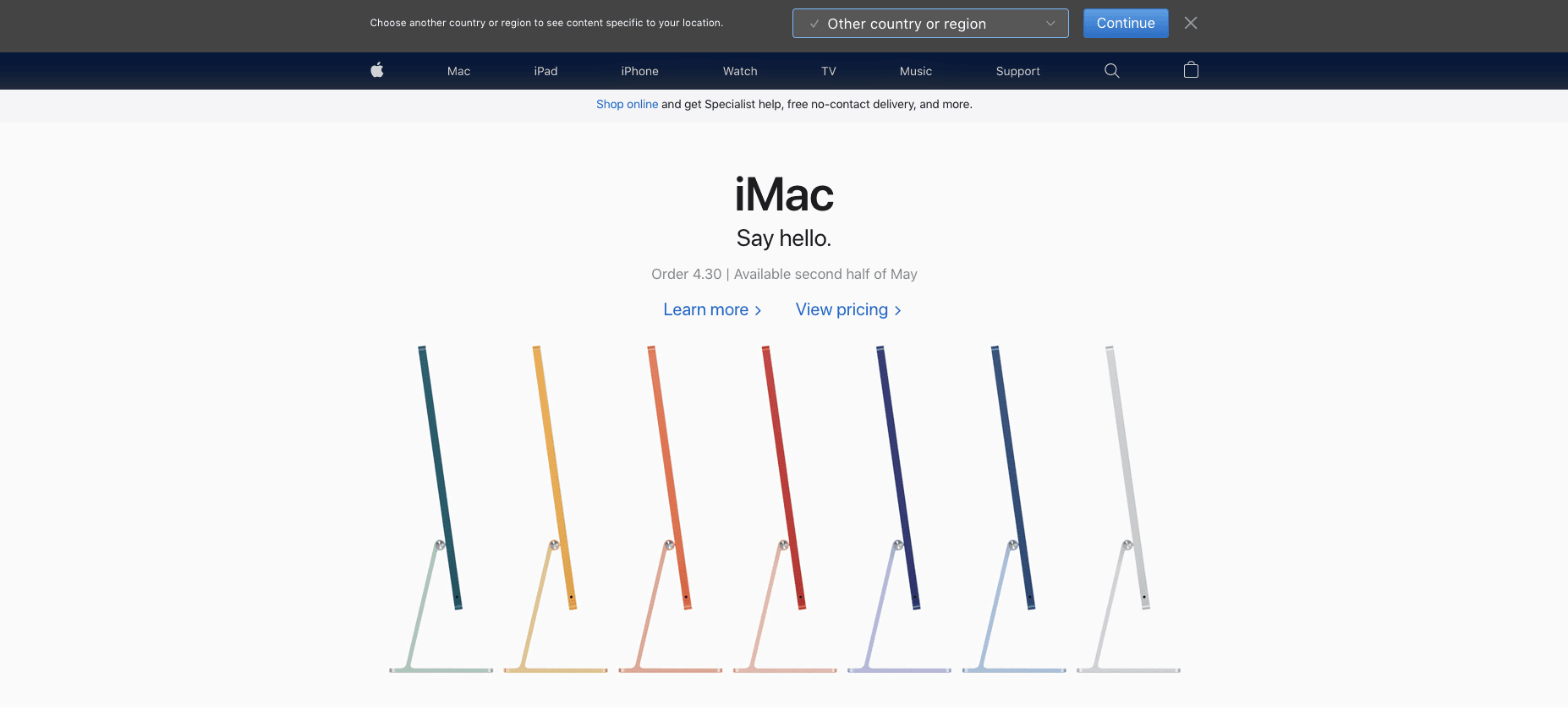Click 'Choose another country or region' message text
The width and height of the screenshot is (1568, 710).
pos(546,23)
